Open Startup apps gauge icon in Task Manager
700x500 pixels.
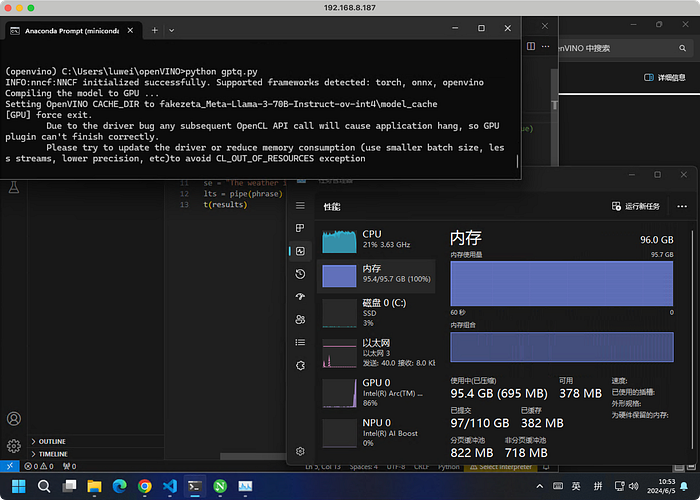pos(300,296)
